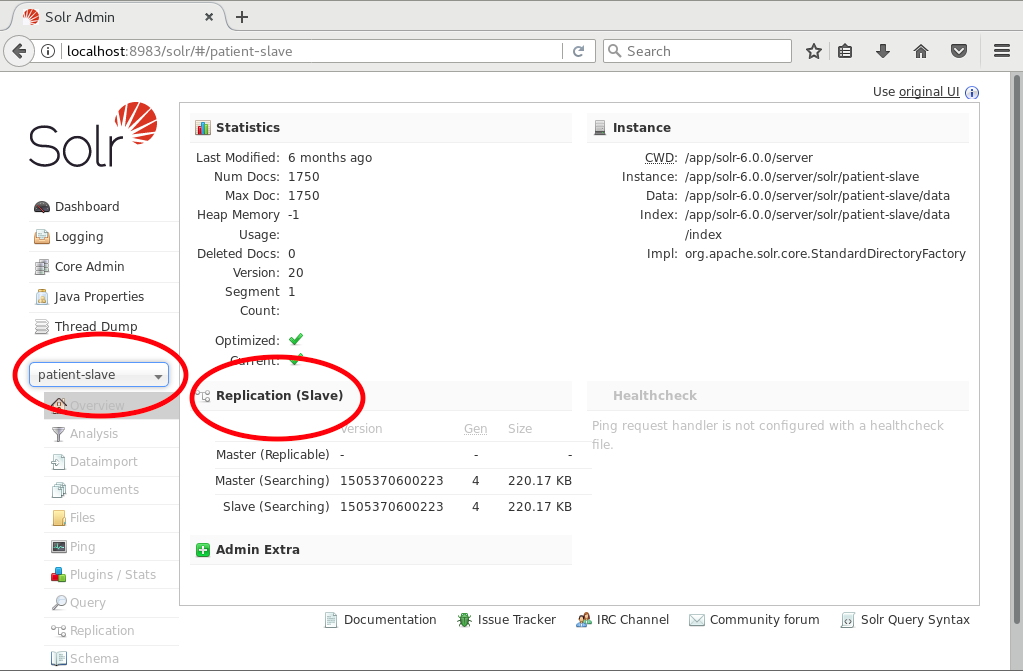
Task: Click the green plus Admin Extra icon
Action: [x=203, y=550]
